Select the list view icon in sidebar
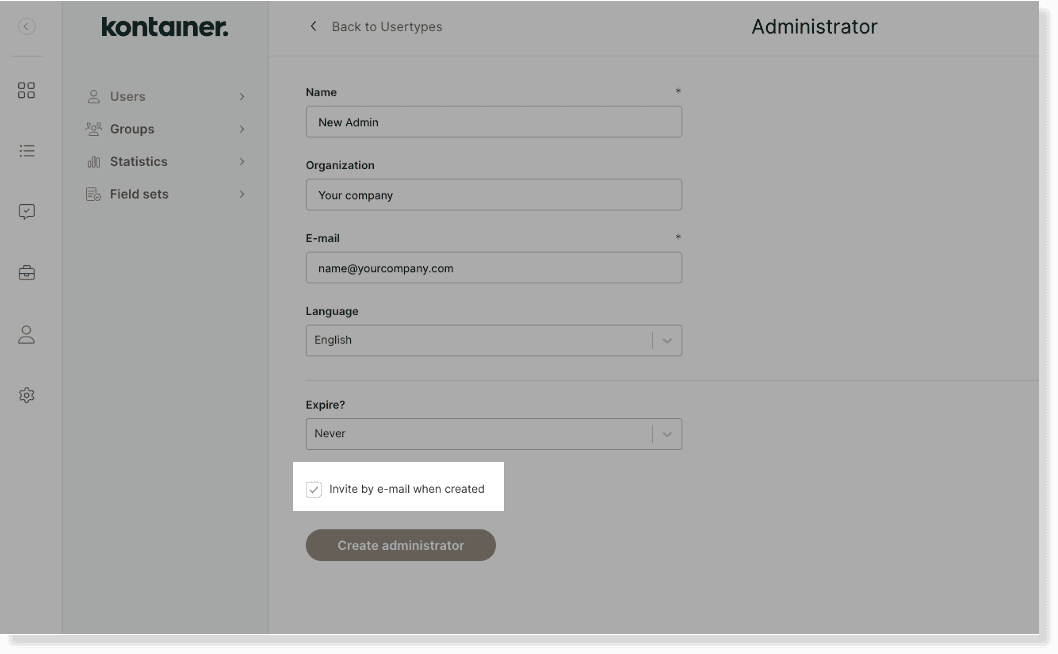This screenshot has height=654, width=1058. [x=27, y=151]
